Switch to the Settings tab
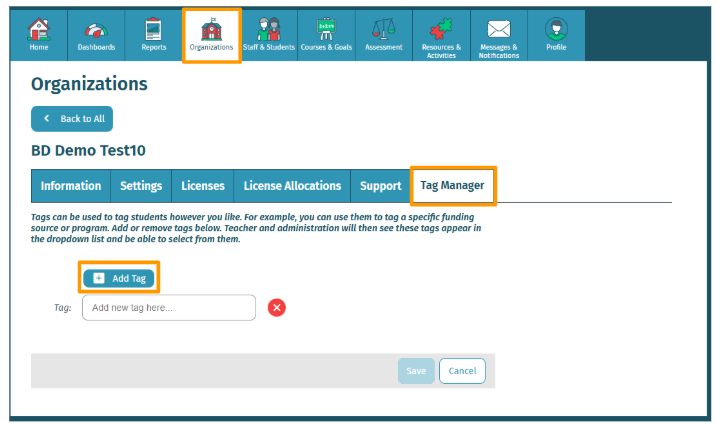Viewport: 716px width, 424px height. point(141,186)
